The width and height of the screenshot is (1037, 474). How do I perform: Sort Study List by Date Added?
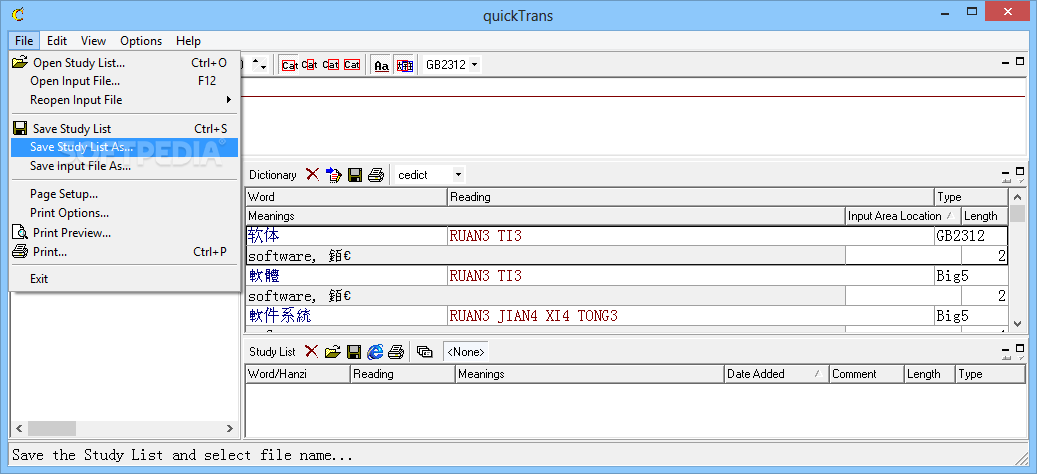776,374
